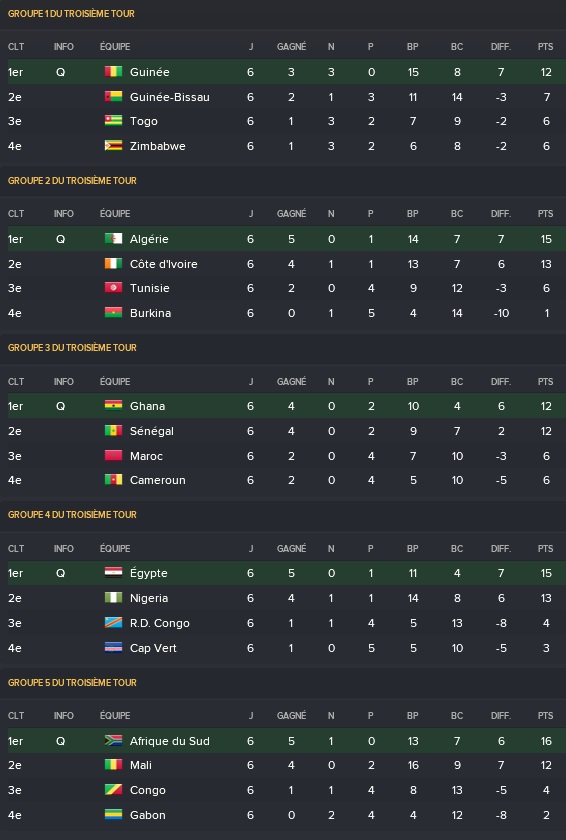Select the Gabon row in Groupe 5
Image resolution: width=566 pixels, height=840 pixels.
tap(283, 815)
